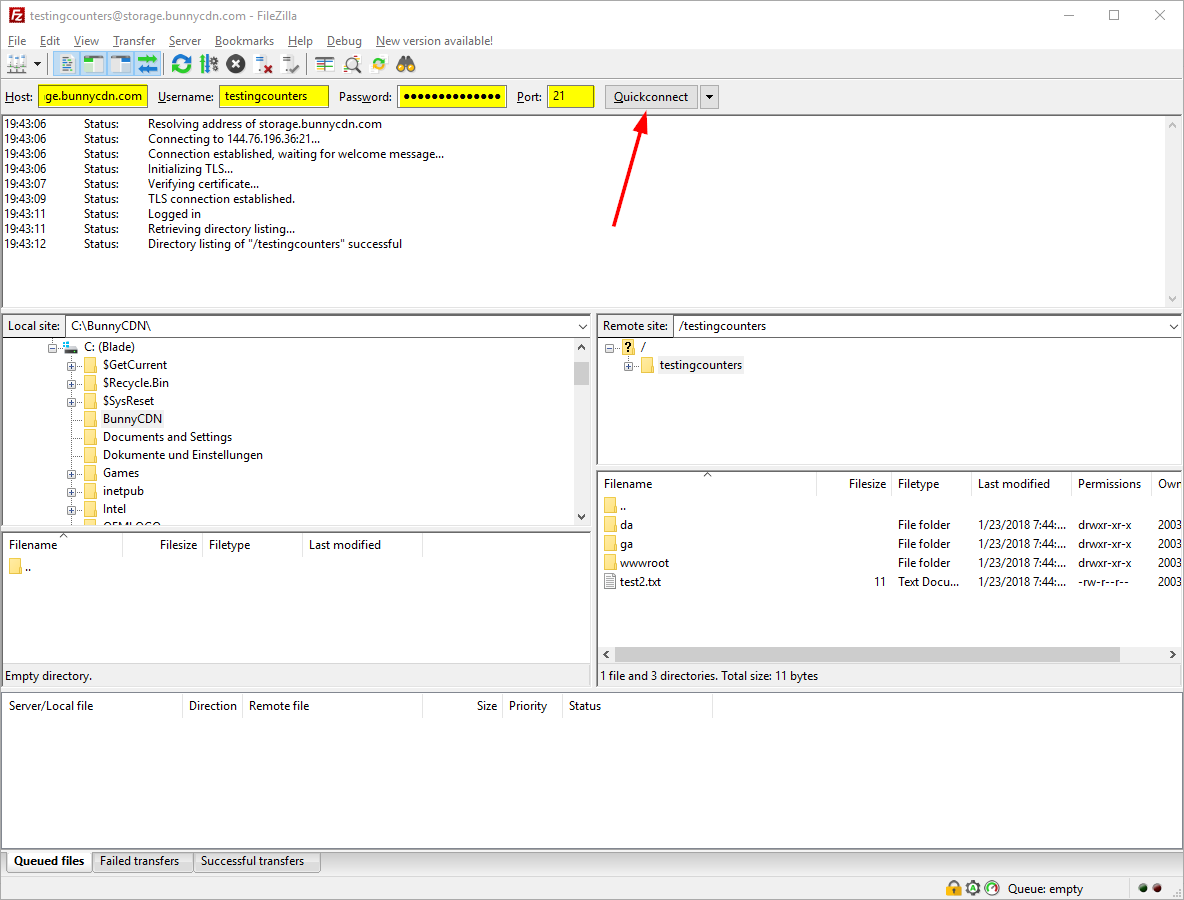Viewport: 1184px width, 900px height.
Task: Click the Password input field
Action: click(452, 97)
